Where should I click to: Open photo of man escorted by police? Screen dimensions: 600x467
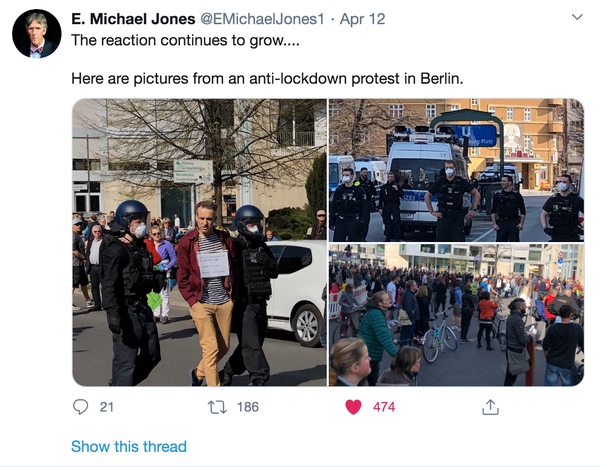click(199, 242)
